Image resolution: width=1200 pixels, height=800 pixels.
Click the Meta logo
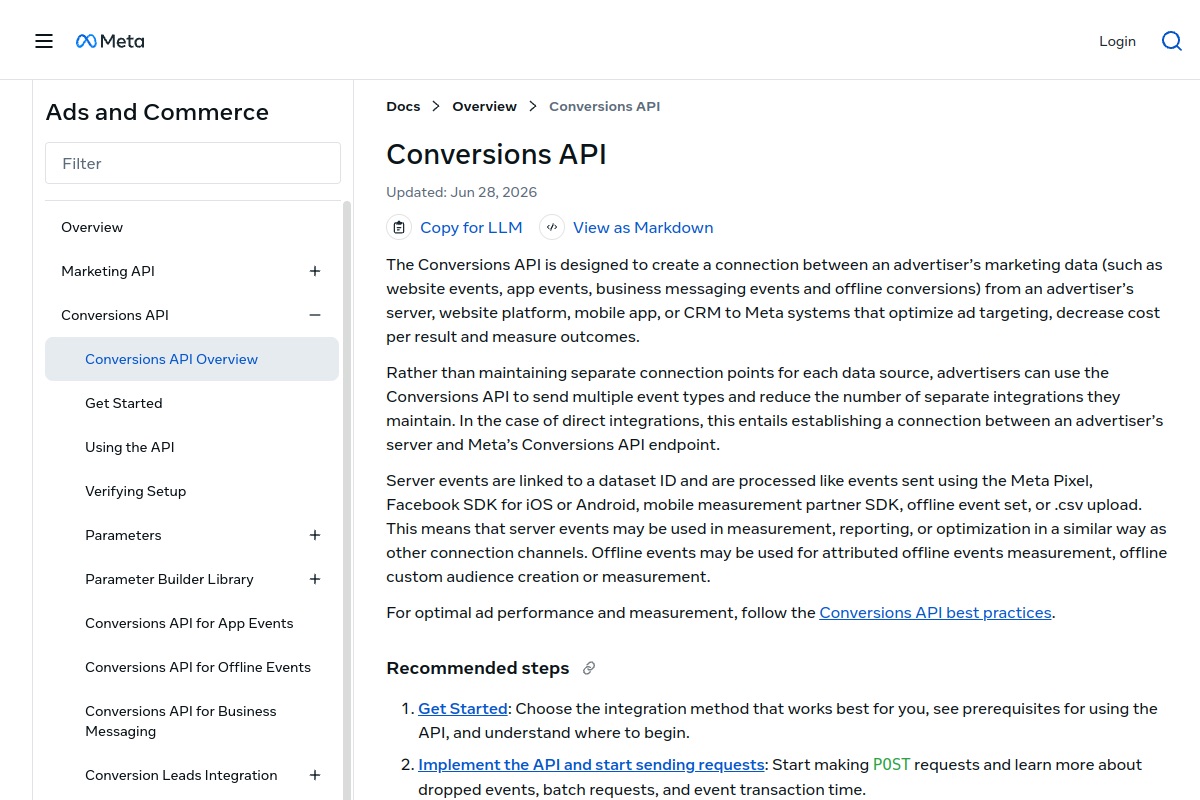[x=110, y=41]
